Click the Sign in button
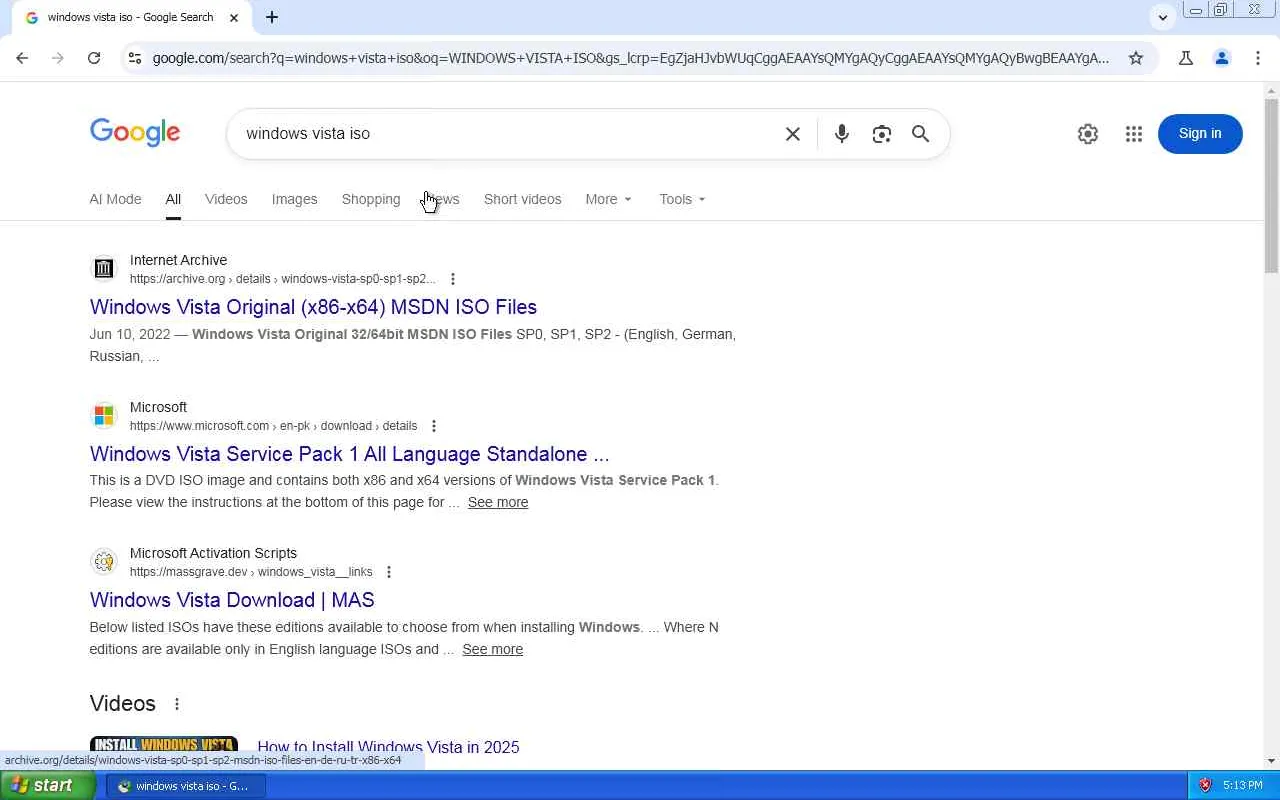The height and width of the screenshot is (800, 1280). pos(1200,134)
